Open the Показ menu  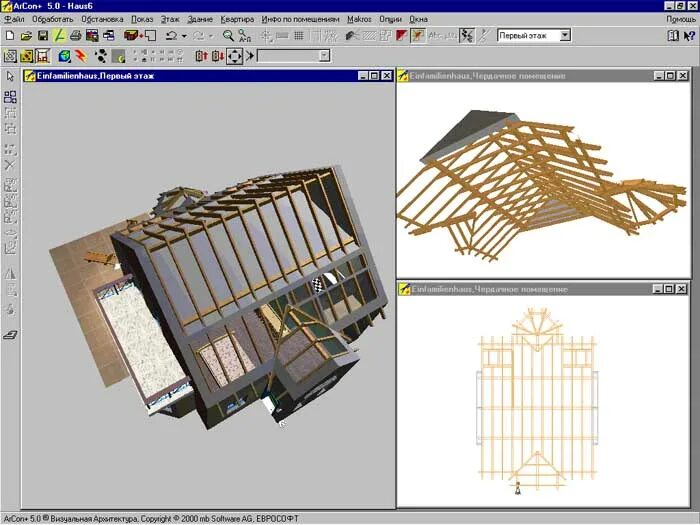tap(142, 19)
